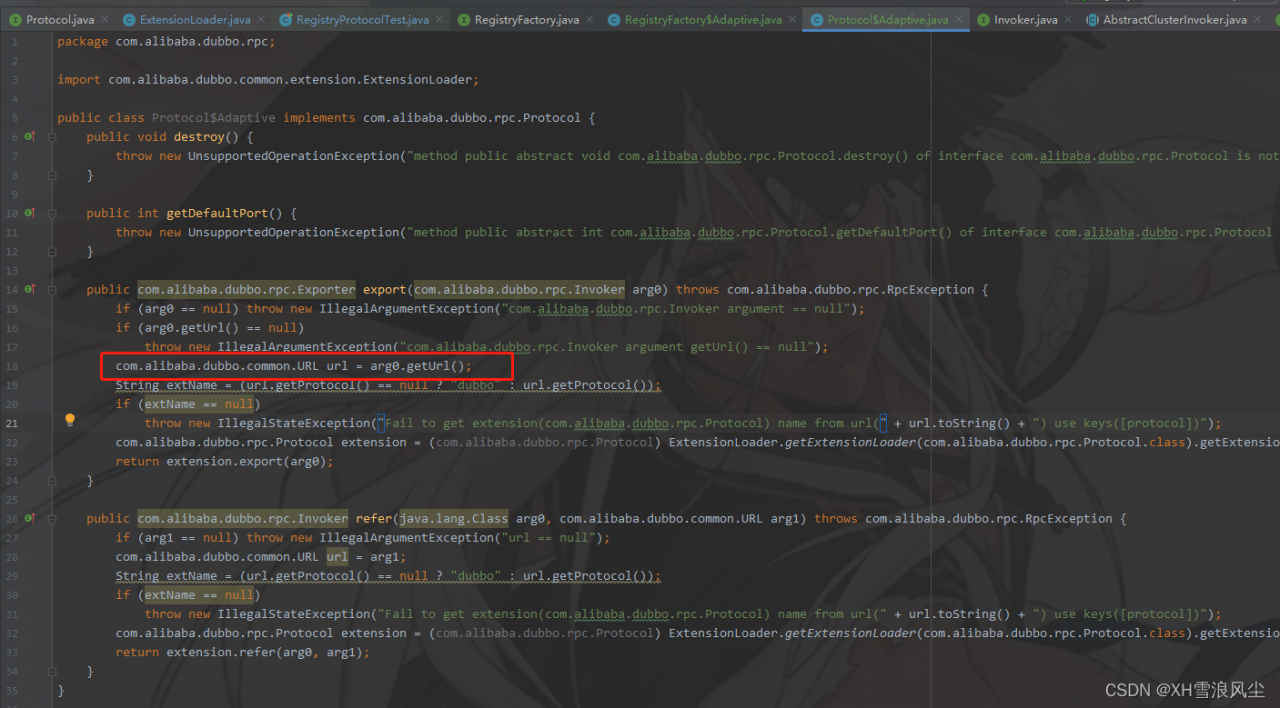
Task: Click the implements-method gutter icon beside export method
Action: point(30,289)
